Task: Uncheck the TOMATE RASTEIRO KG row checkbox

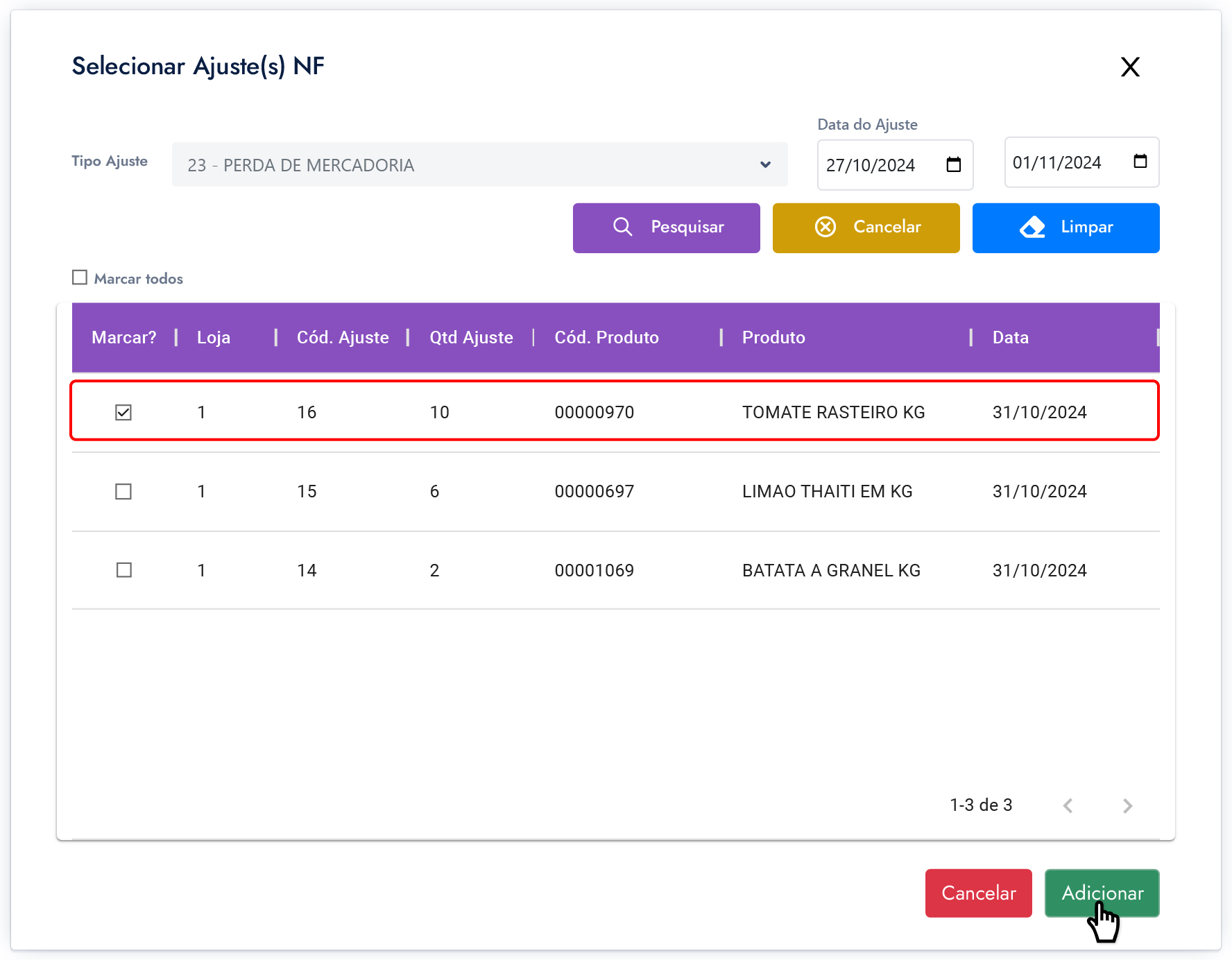Action: click(x=123, y=412)
